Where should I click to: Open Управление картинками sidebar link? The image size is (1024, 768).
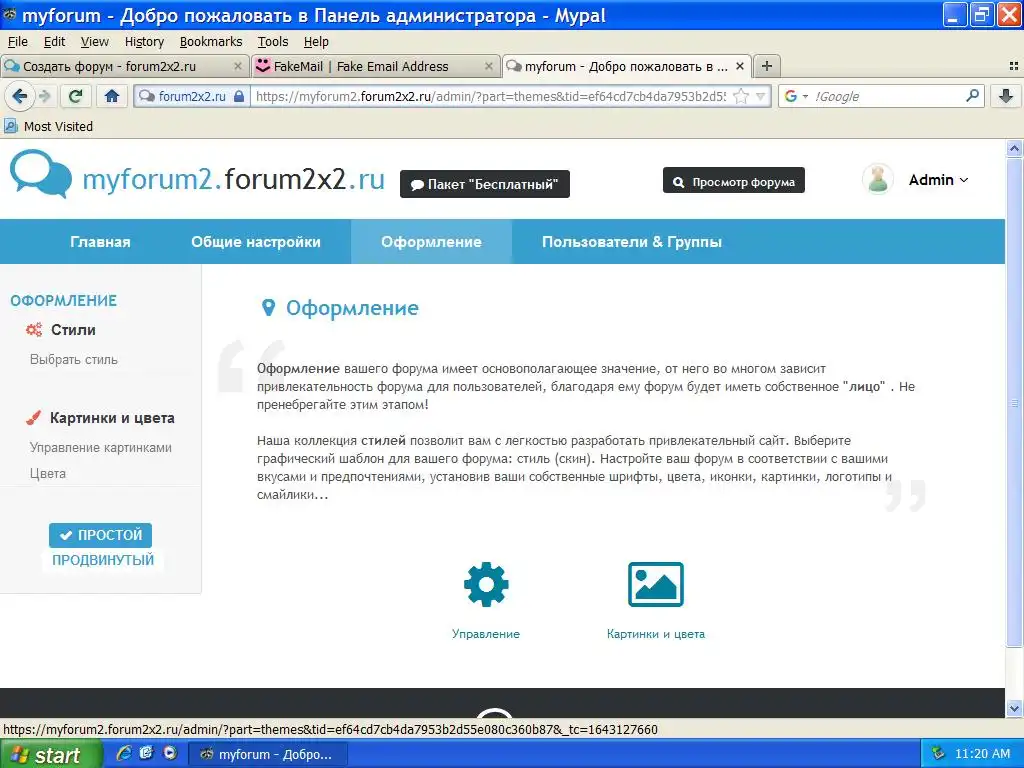click(x=101, y=447)
